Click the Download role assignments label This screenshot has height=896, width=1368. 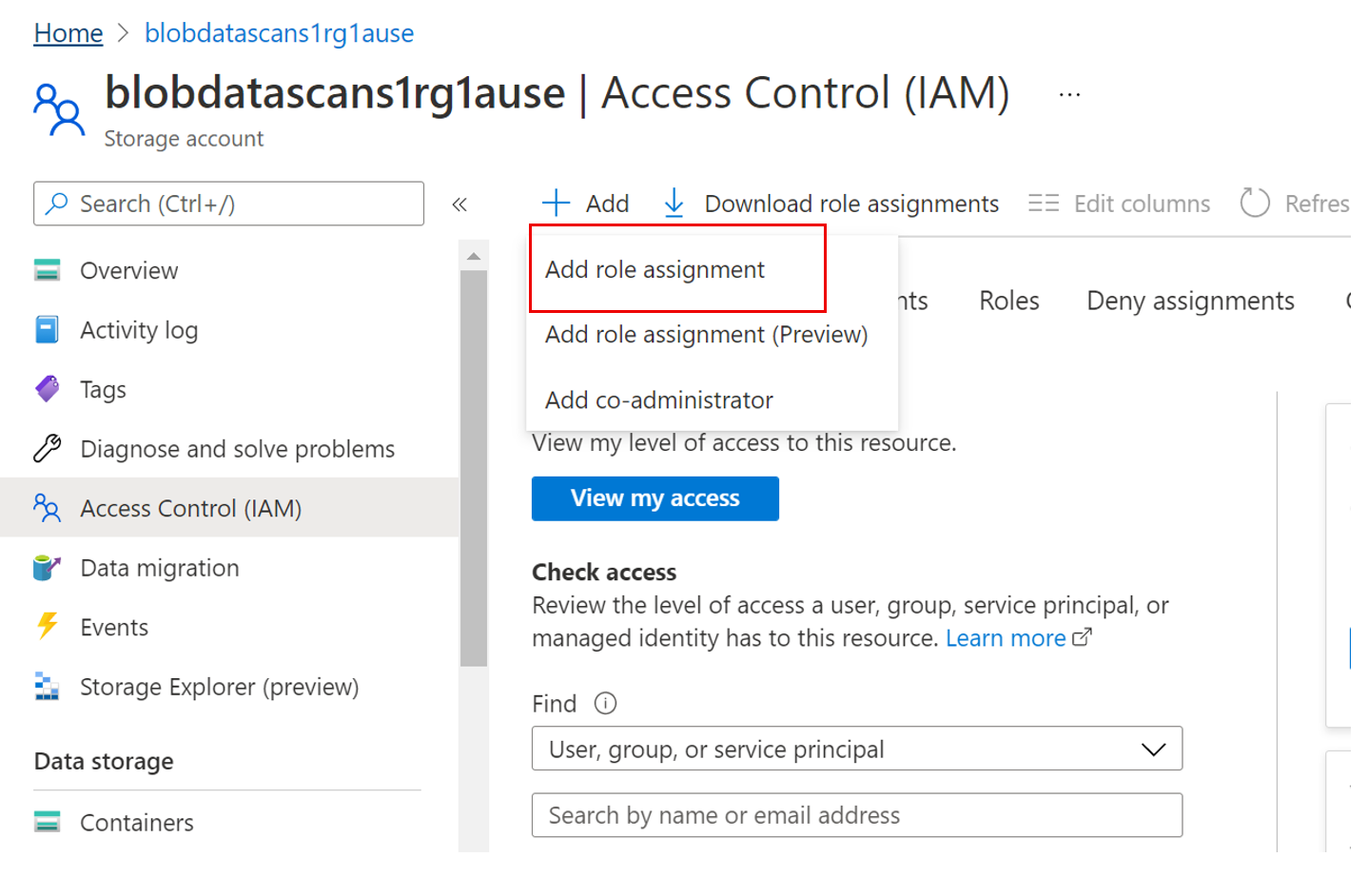(851, 204)
